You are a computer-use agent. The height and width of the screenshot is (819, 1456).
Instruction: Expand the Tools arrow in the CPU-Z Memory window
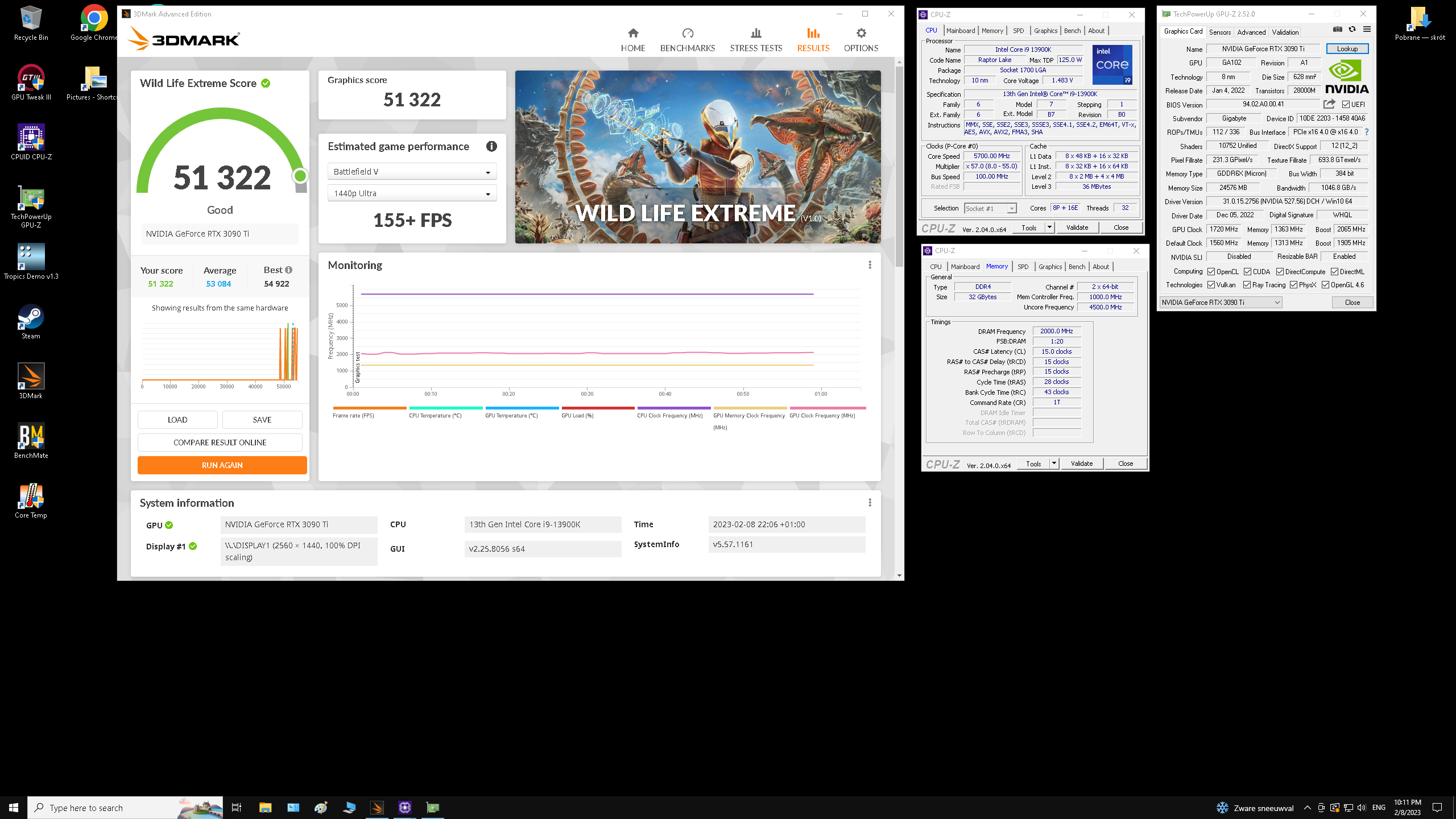(x=1054, y=464)
